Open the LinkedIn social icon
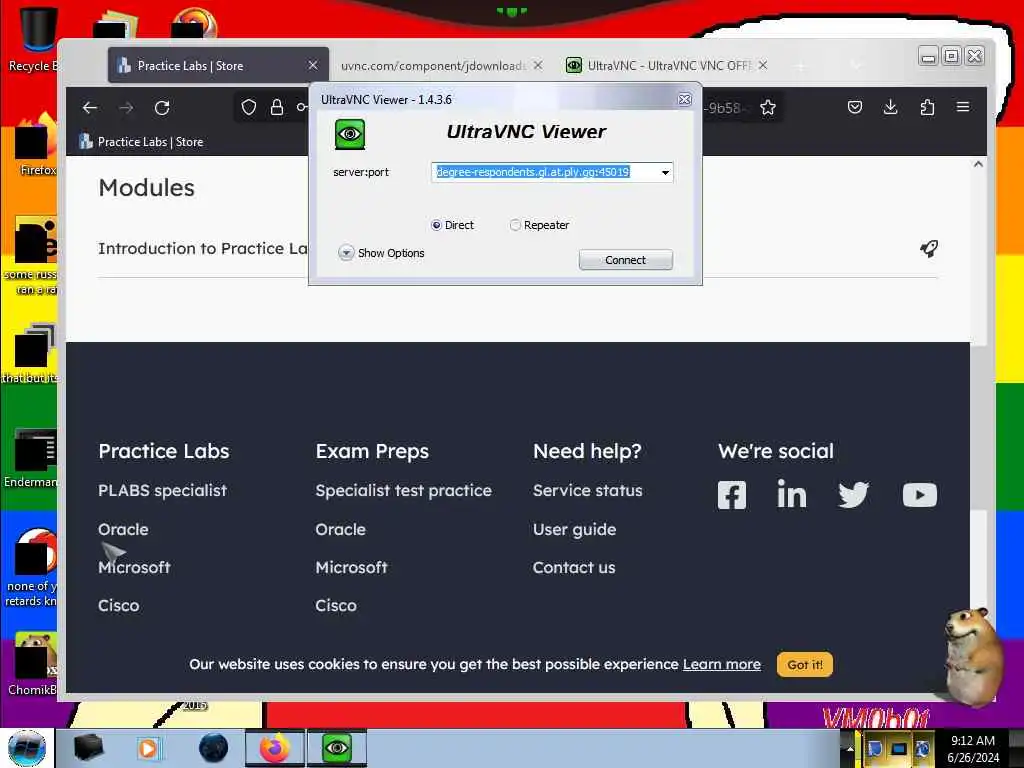Viewport: 1024px width, 768px height. (792, 494)
